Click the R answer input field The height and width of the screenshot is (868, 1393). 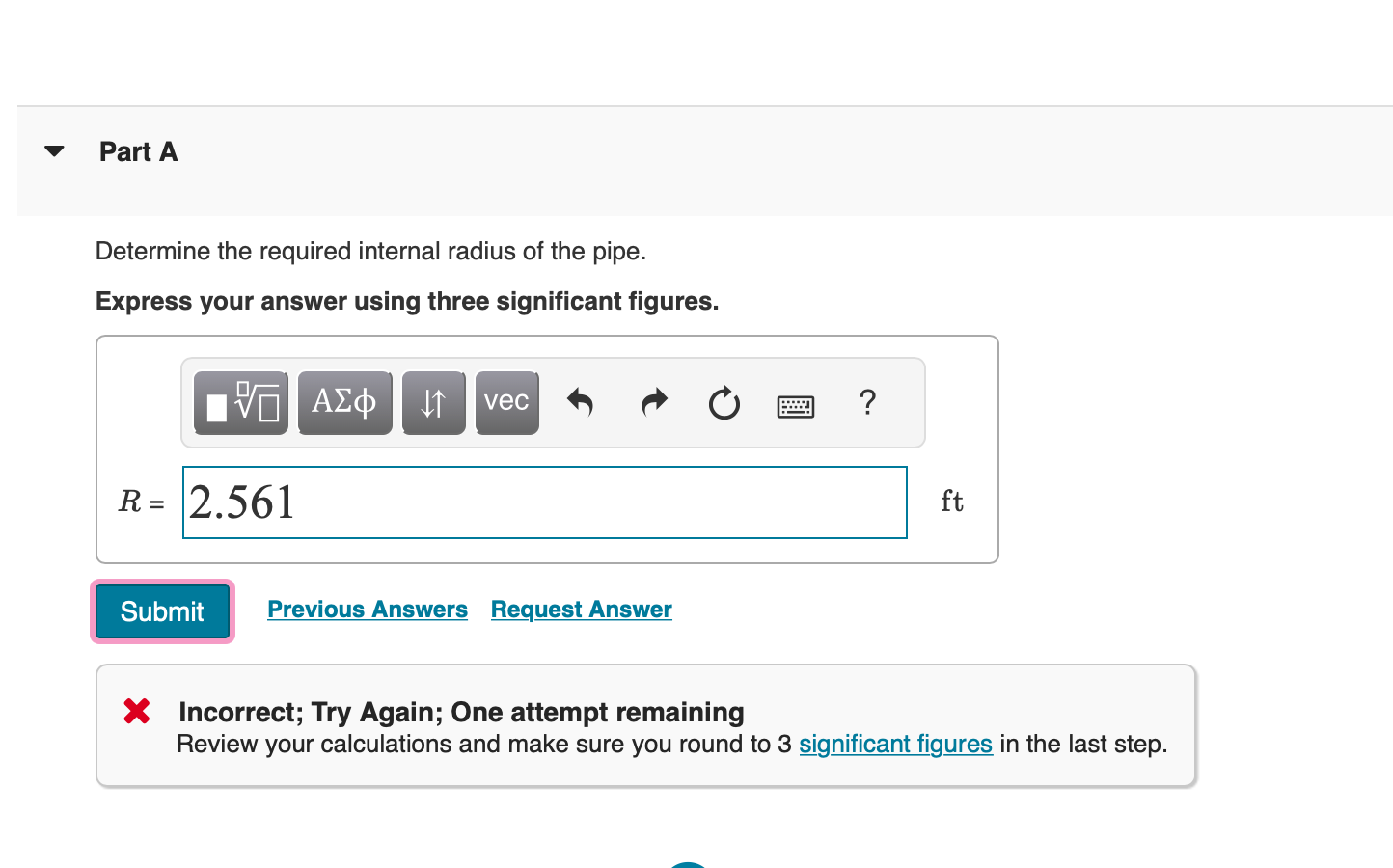click(x=545, y=502)
